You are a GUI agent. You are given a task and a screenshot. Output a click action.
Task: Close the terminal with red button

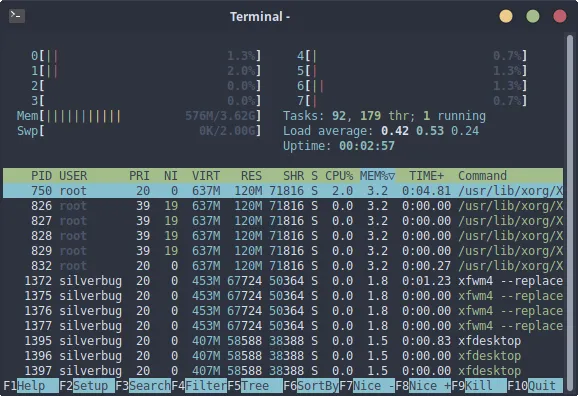click(560, 16)
